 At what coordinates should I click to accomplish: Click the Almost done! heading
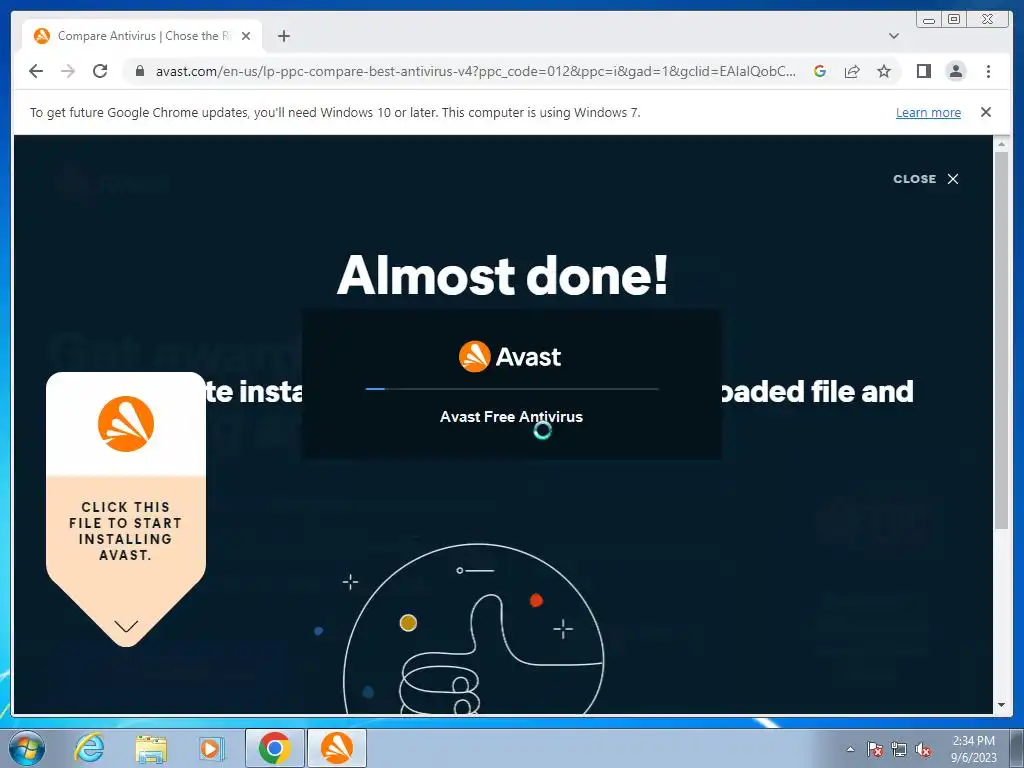pos(503,276)
